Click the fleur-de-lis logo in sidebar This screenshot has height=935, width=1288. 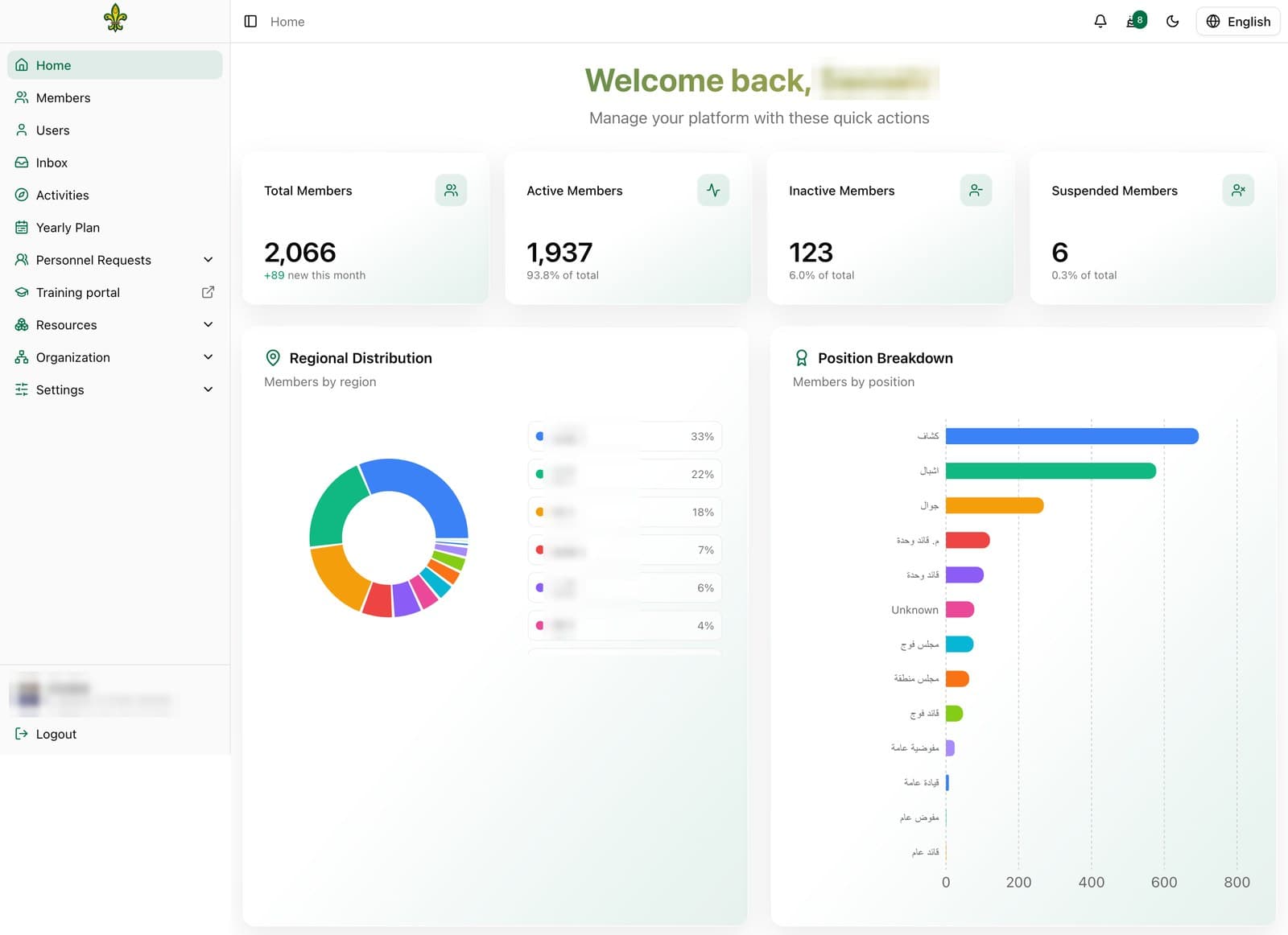point(115,18)
